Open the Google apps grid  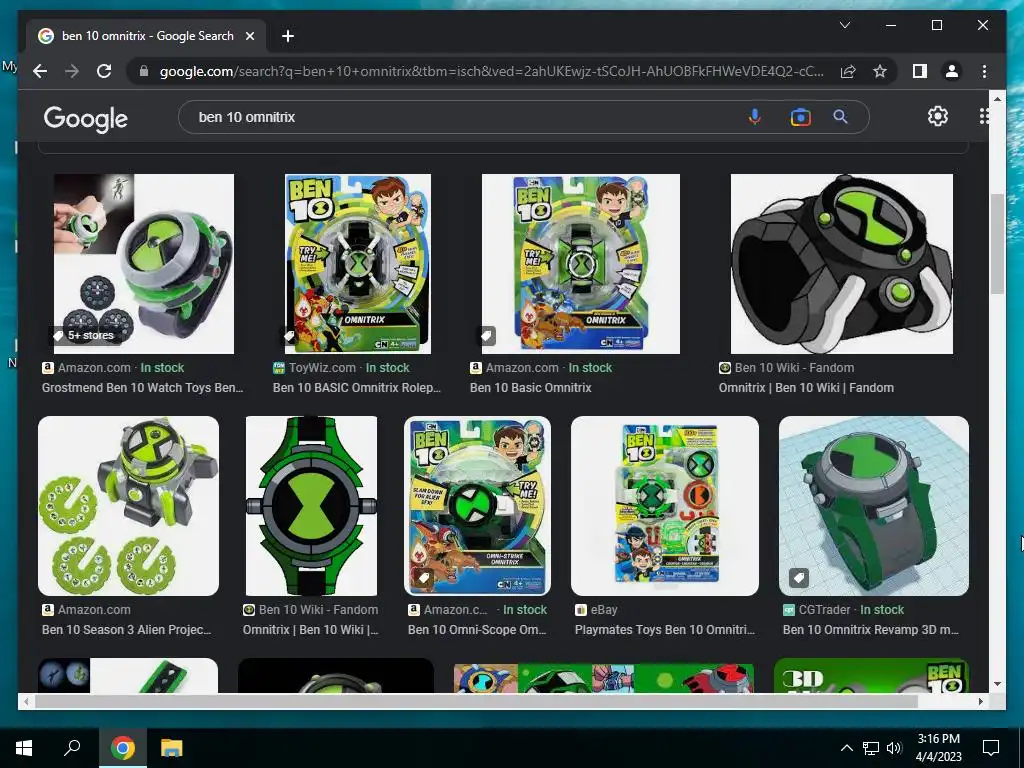pos(984,116)
